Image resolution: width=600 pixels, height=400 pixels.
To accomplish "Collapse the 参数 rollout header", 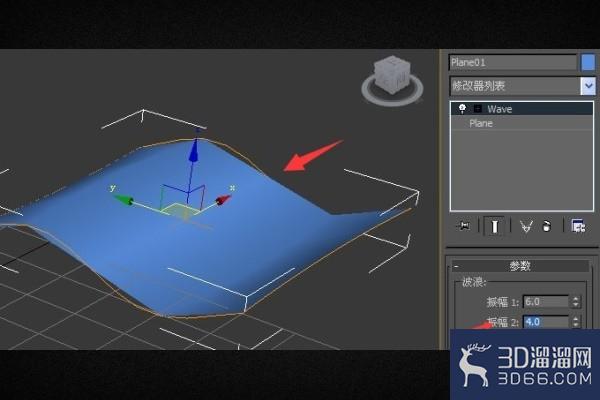I will pos(520,266).
